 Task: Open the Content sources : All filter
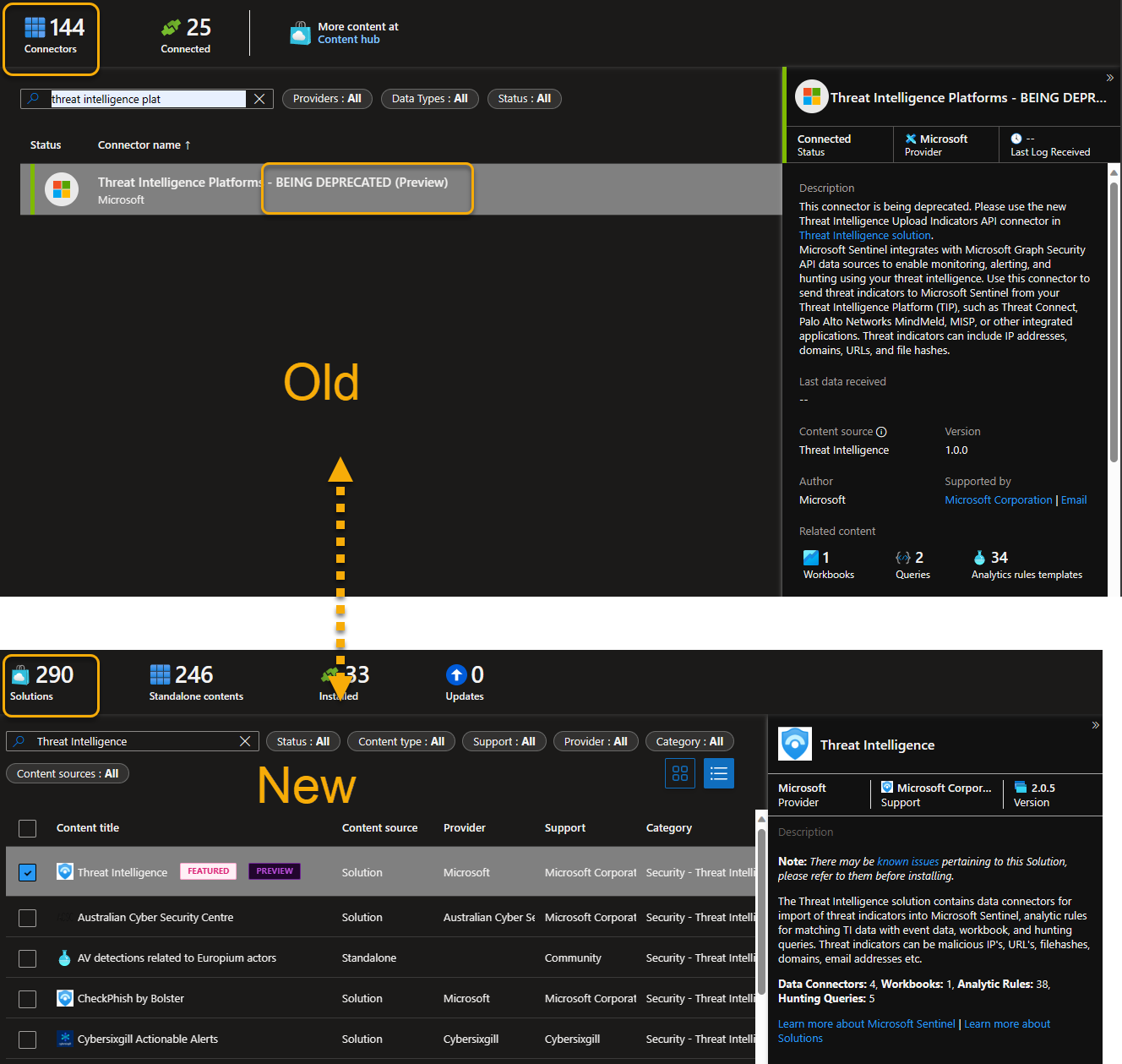68,773
